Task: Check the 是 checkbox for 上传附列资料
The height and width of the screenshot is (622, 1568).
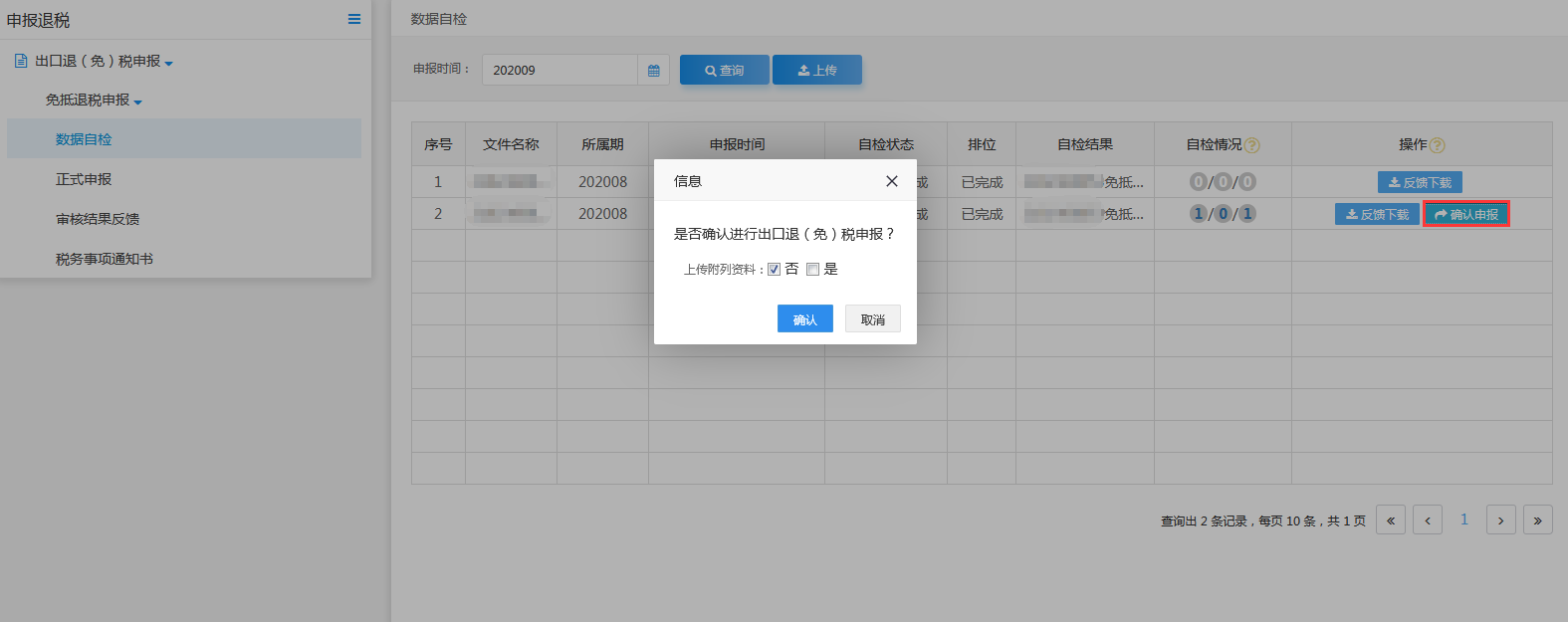Action: coord(812,270)
